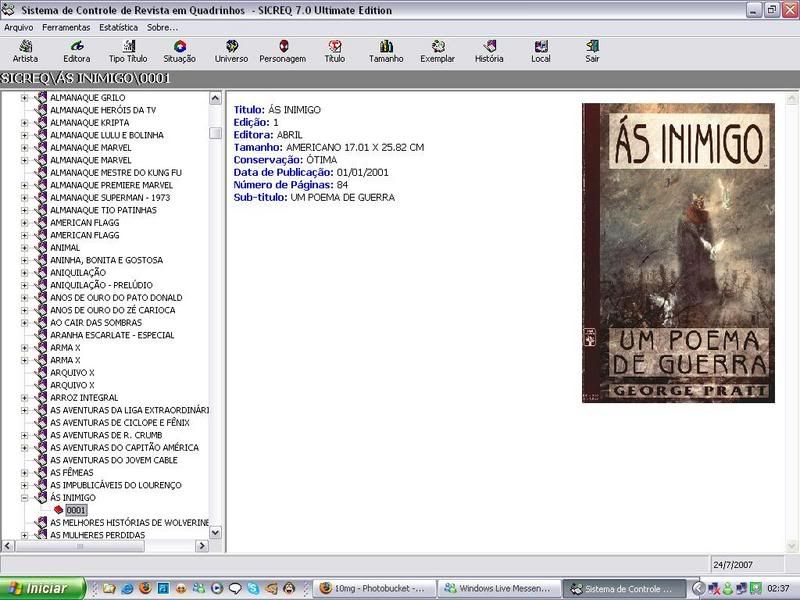Open the História toolbar button
The image size is (800, 600).
[489, 52]
